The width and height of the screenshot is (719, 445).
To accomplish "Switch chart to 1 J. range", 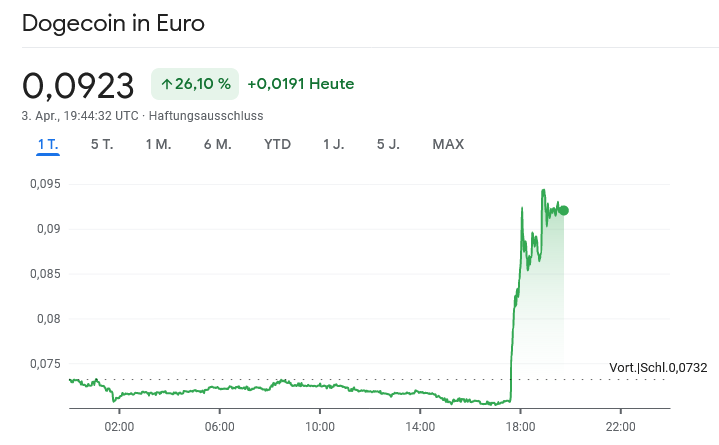I will coord(333,144).
